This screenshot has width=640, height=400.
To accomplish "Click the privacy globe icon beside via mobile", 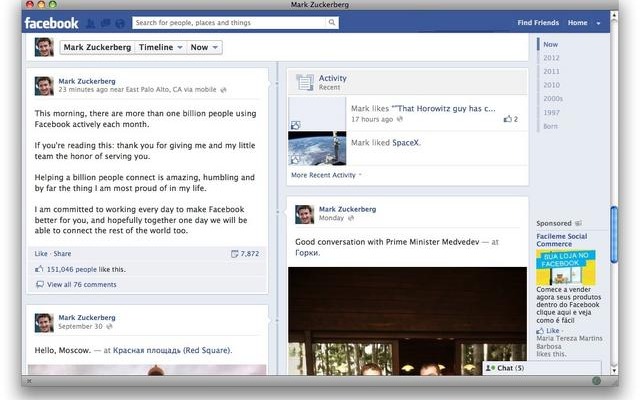I will point(223,90).
